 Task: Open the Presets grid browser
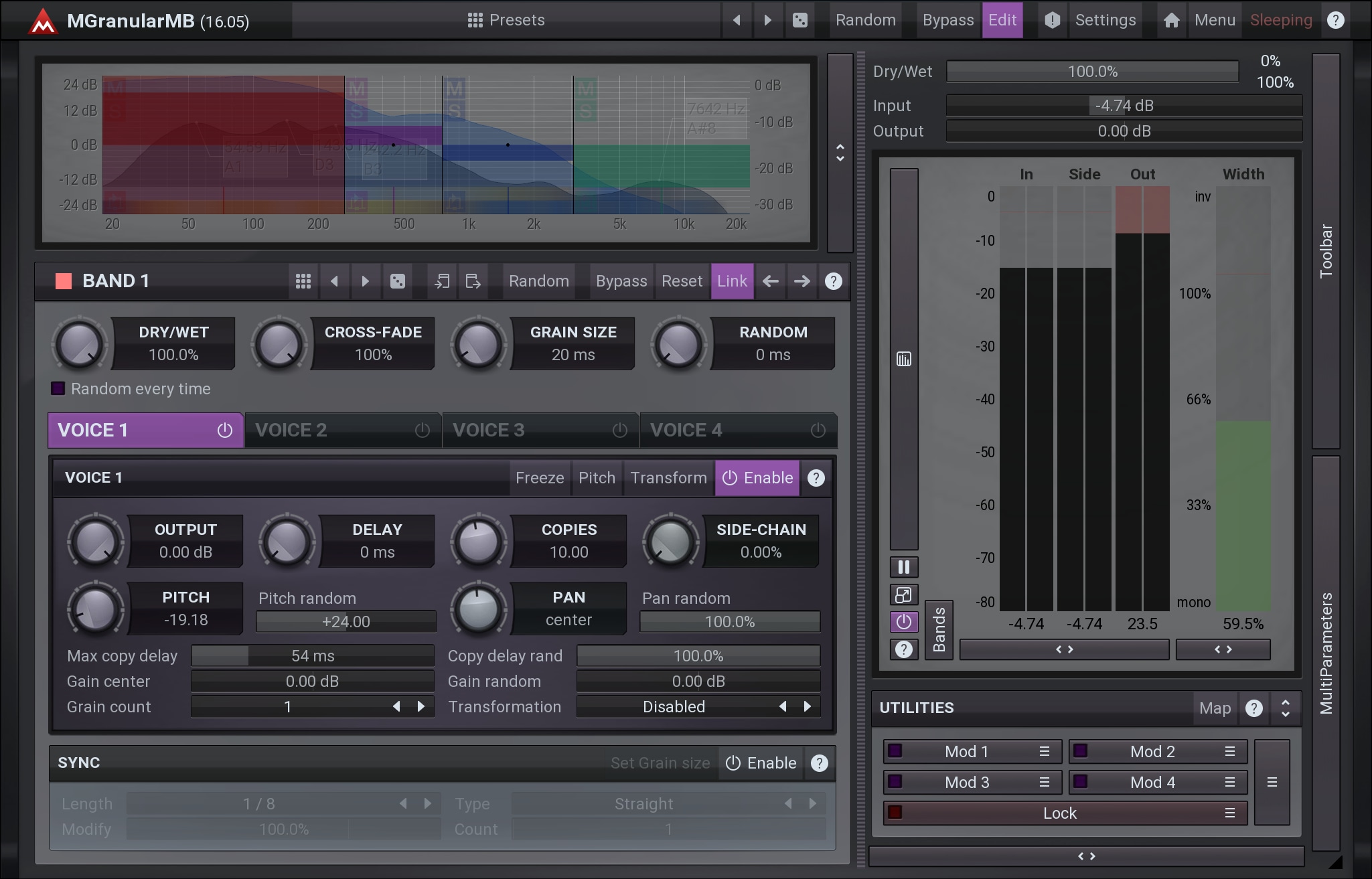point(506,20)
